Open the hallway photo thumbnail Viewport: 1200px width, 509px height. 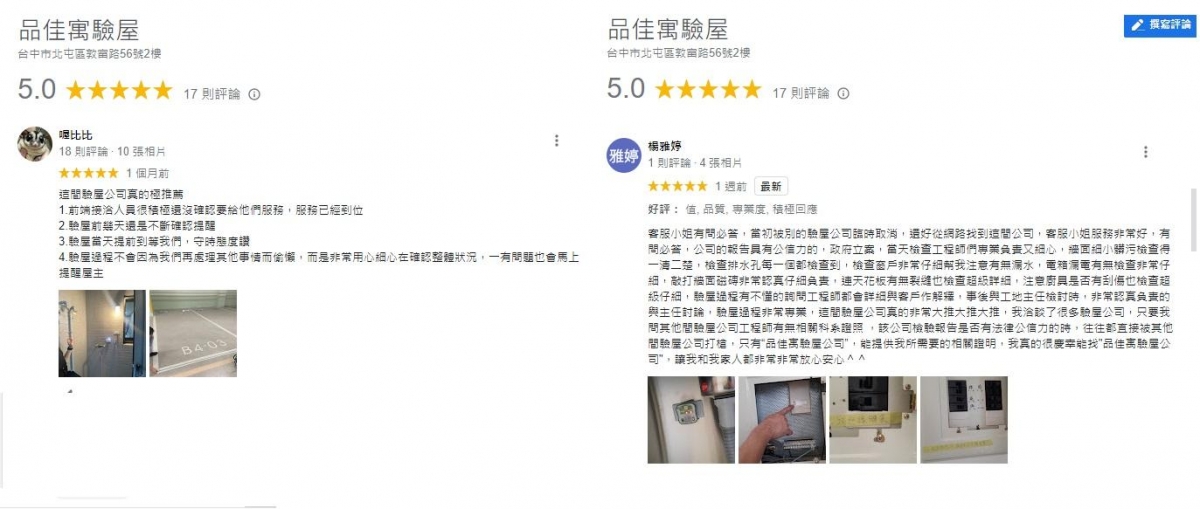[x=102, y=333]
